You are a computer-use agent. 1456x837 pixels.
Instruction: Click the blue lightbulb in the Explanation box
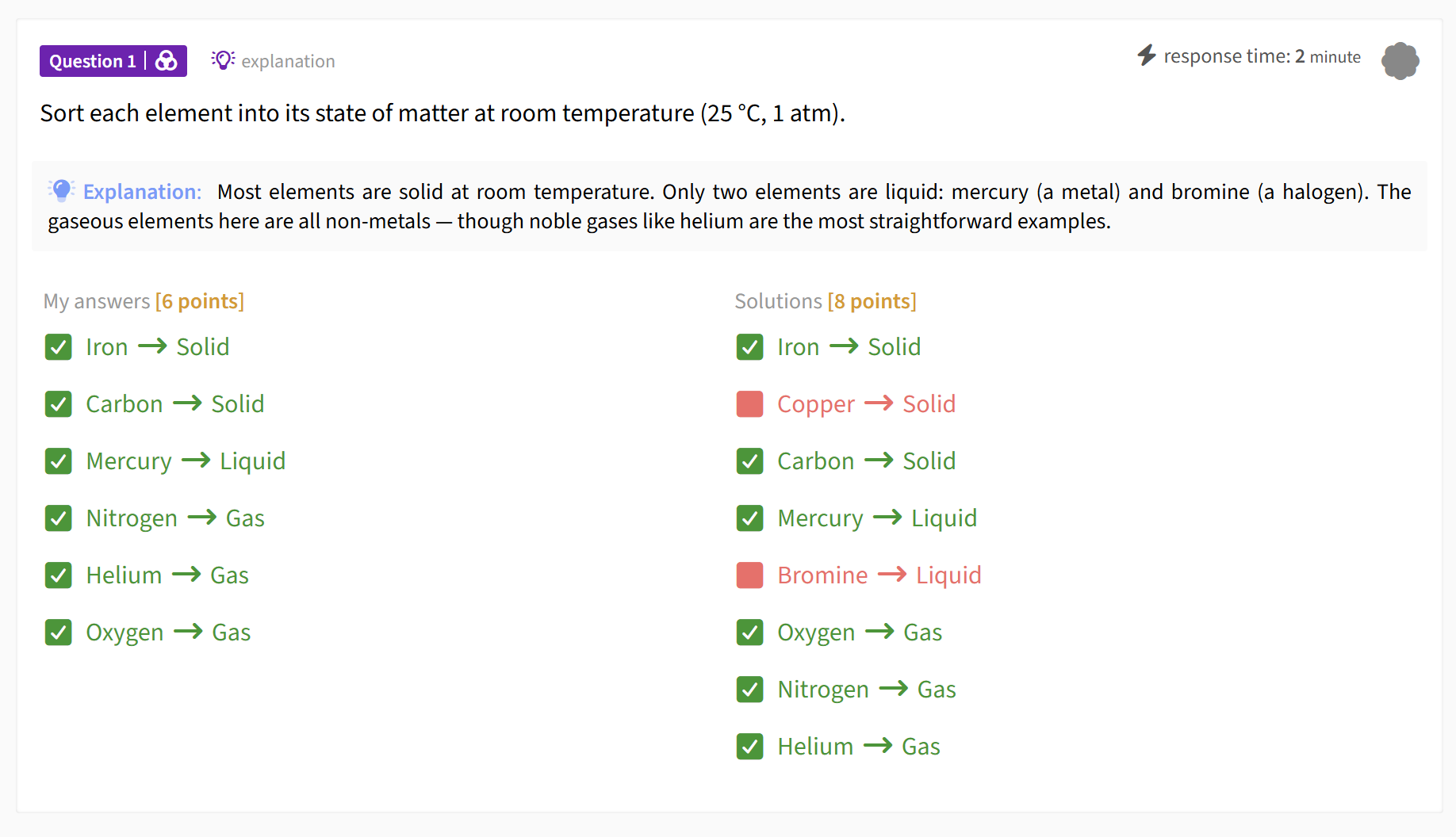click(x=61, y=190)
